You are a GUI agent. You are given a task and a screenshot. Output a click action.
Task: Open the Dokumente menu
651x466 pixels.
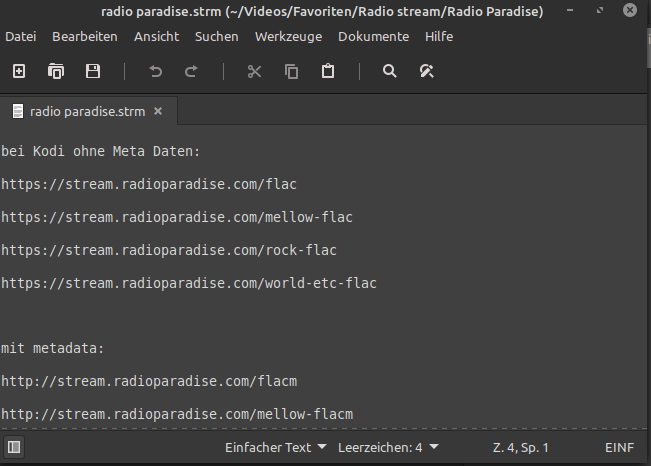click(373, 37)
